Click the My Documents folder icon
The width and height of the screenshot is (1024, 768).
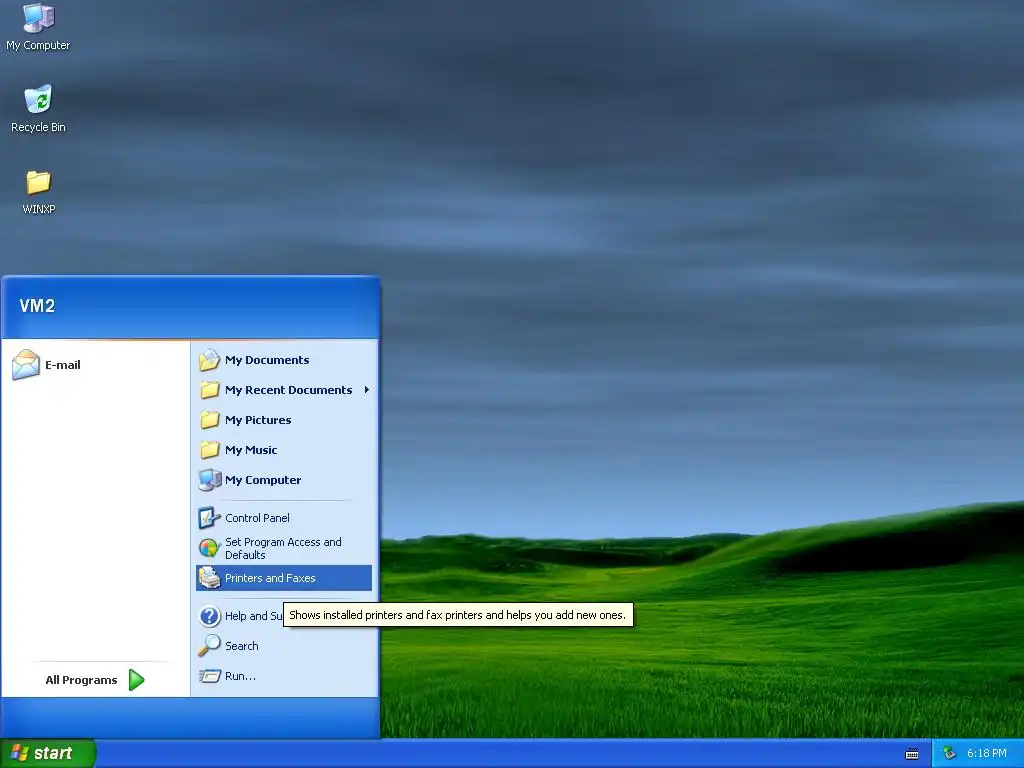[210, 360]
